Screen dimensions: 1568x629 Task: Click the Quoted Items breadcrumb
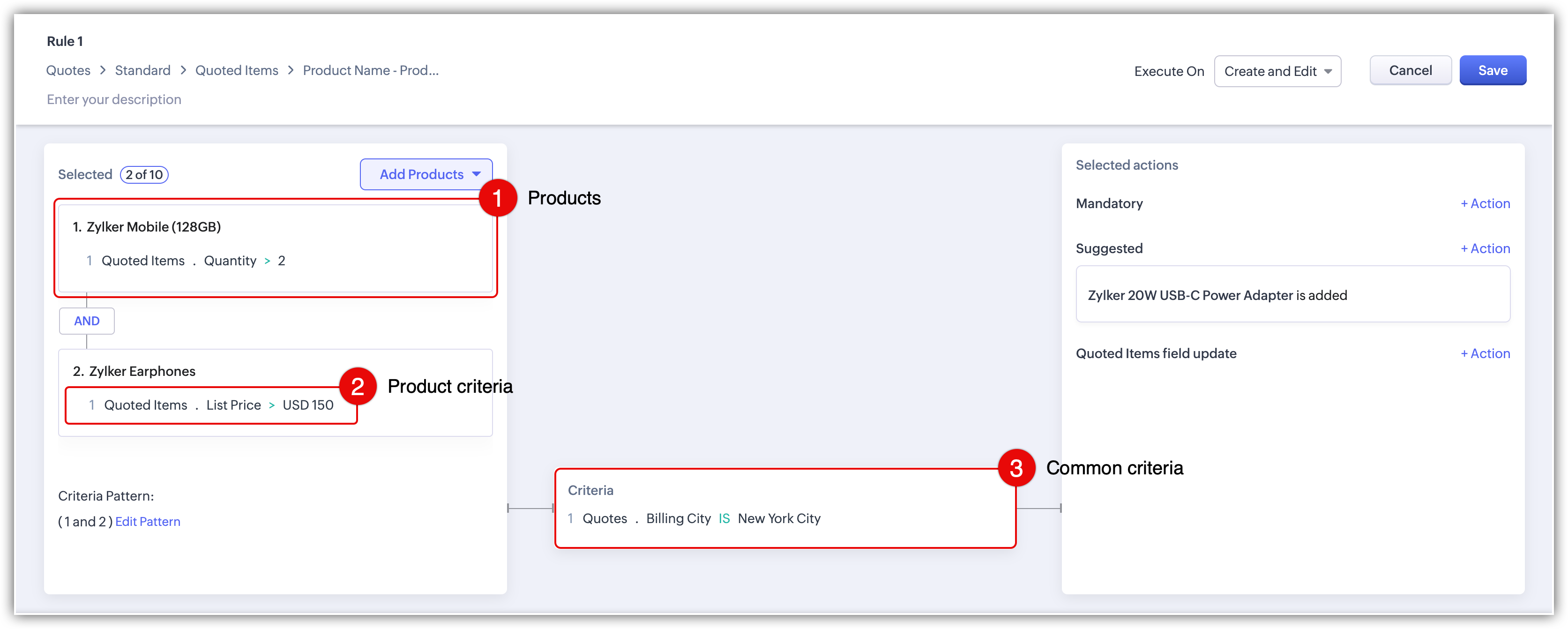click(237, 71)
